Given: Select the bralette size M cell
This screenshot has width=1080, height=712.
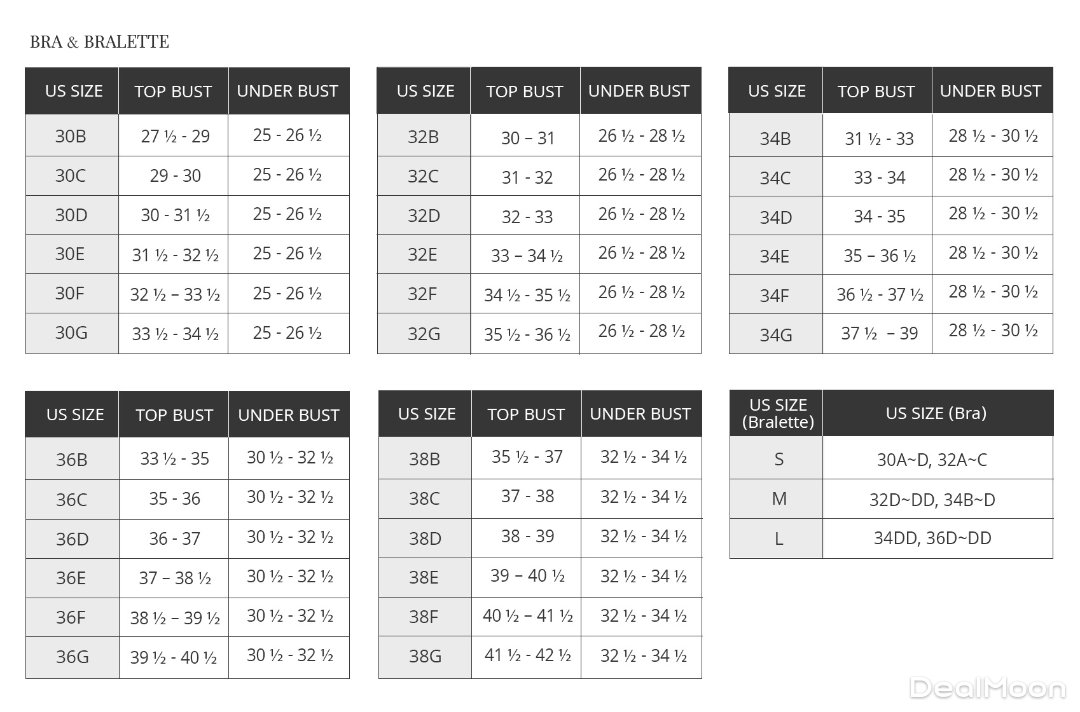Looking at the screenshot, I should pyautogui.click(x=779, y=499).
